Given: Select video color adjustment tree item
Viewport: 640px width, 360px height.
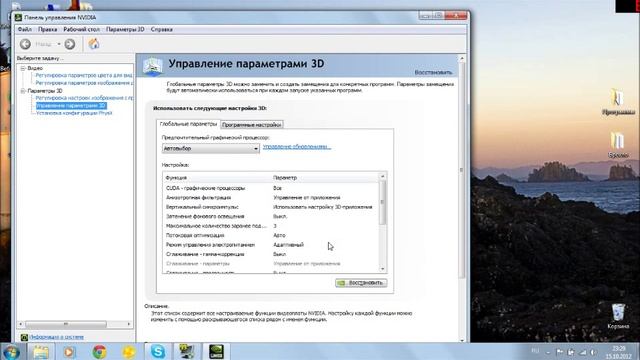Looking at the screenshot, I should pos(84,75).
